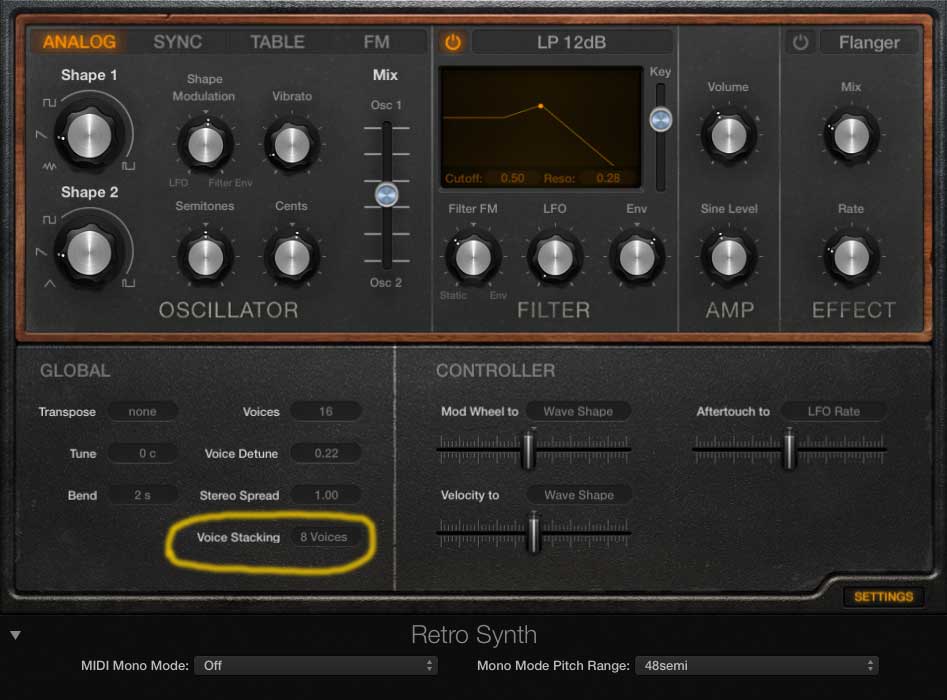Screen dimensions: 947x700
Task: Click the Shape 2 oscillator knob
Action: pos(89,249)
